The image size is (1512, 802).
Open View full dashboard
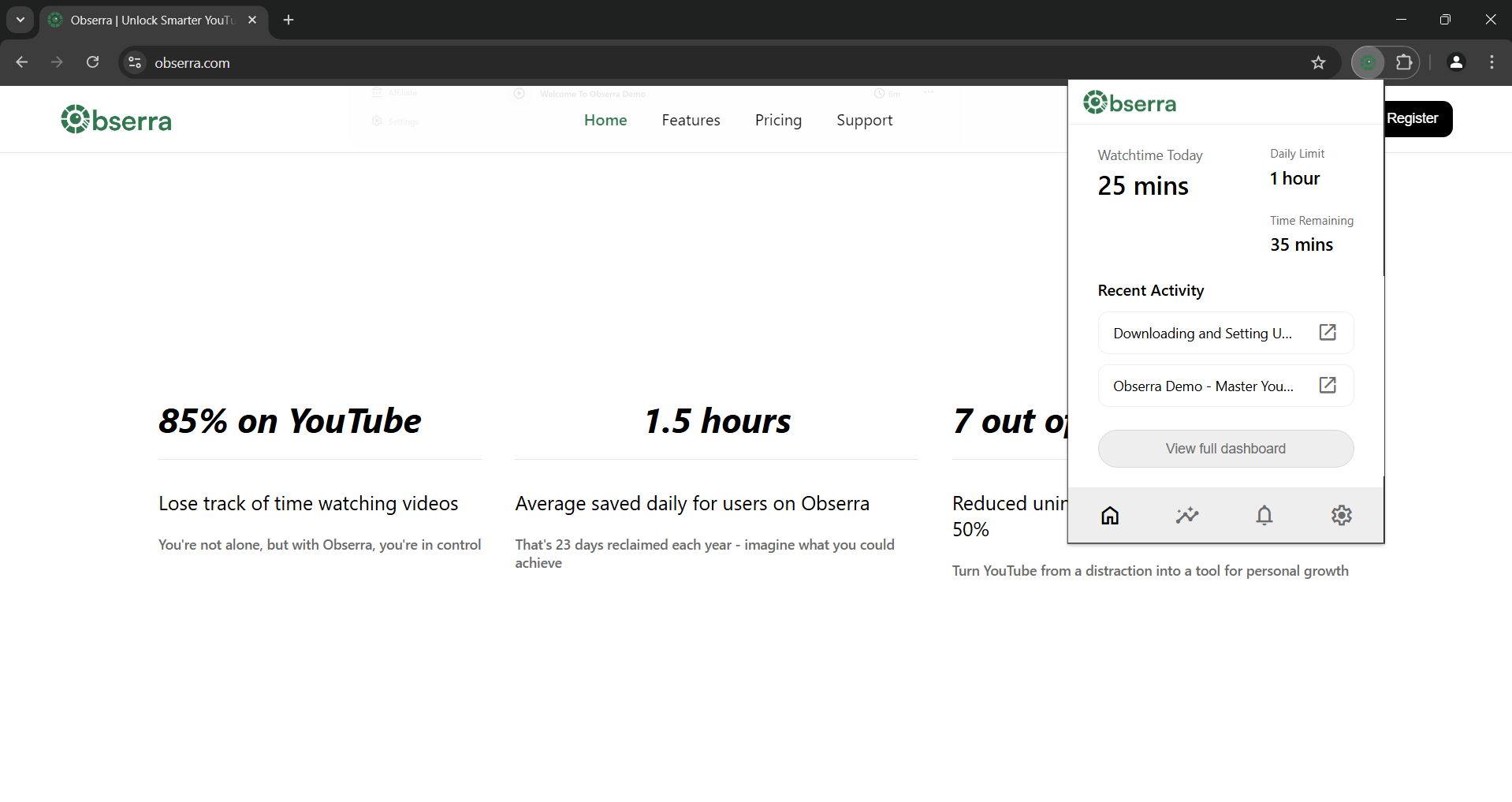[1225, 448]
